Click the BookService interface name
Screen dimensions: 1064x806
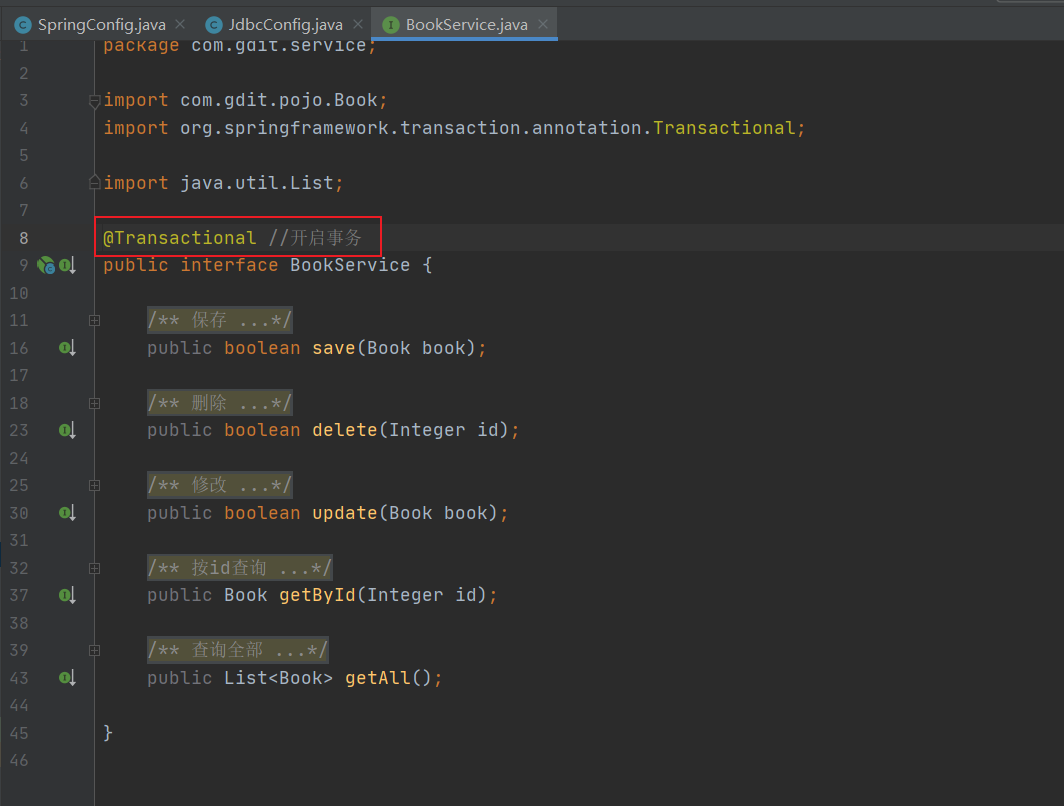[x=350, y=265]
